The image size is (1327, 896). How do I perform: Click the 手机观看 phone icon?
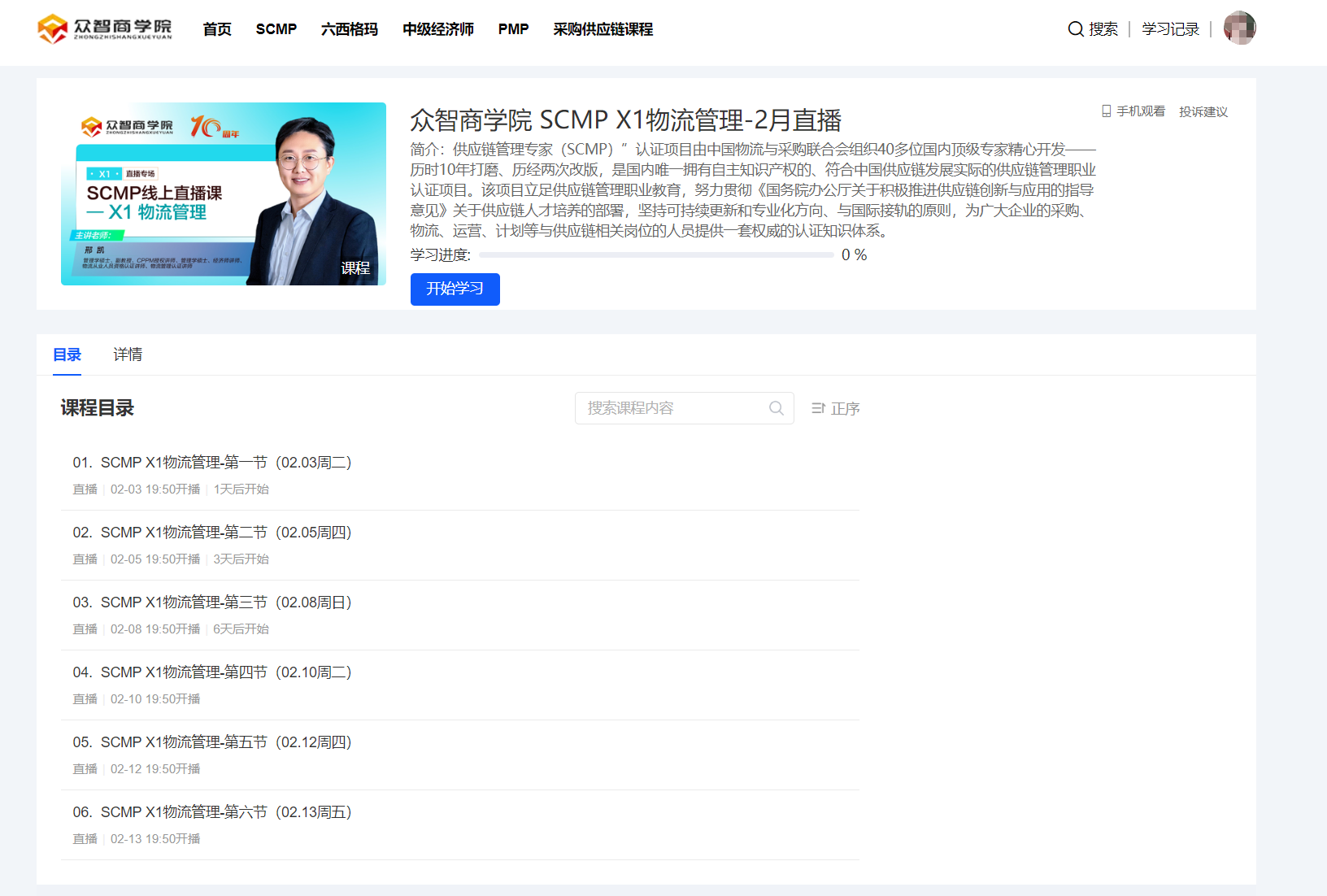click(x=1107, y=111)
